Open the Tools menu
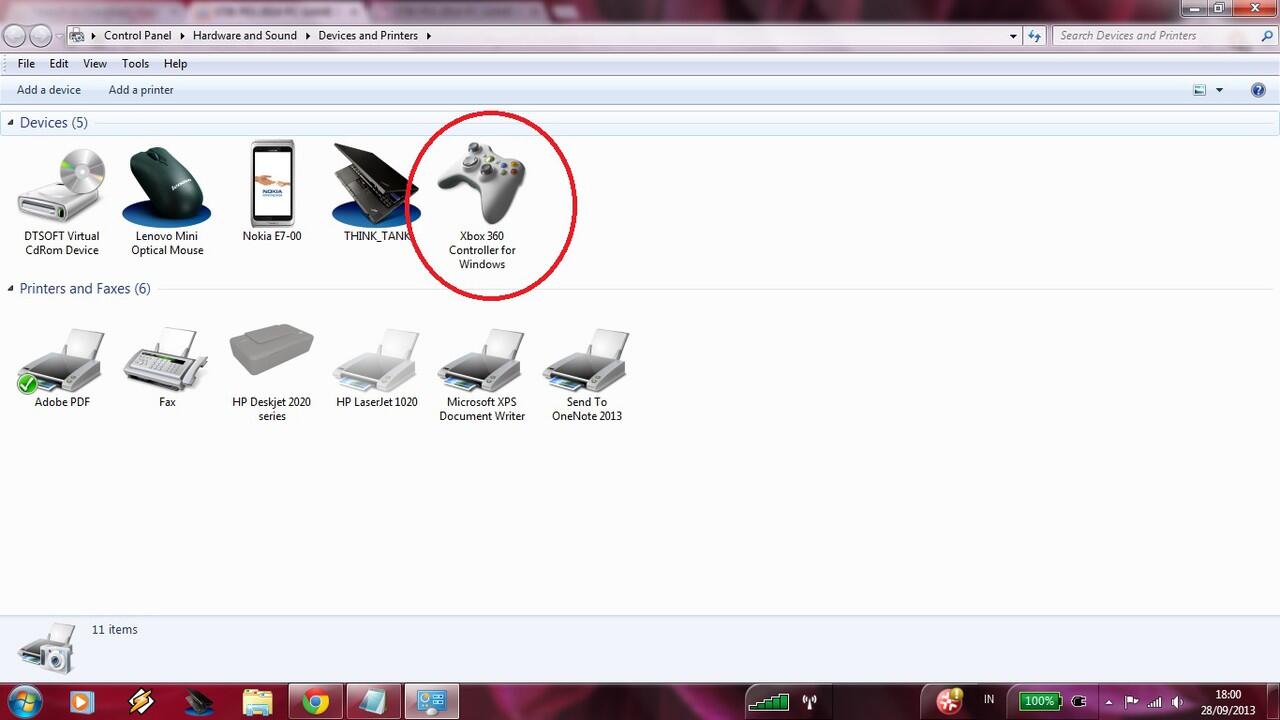Screen dimensions: 1280x720 point(135,64)
